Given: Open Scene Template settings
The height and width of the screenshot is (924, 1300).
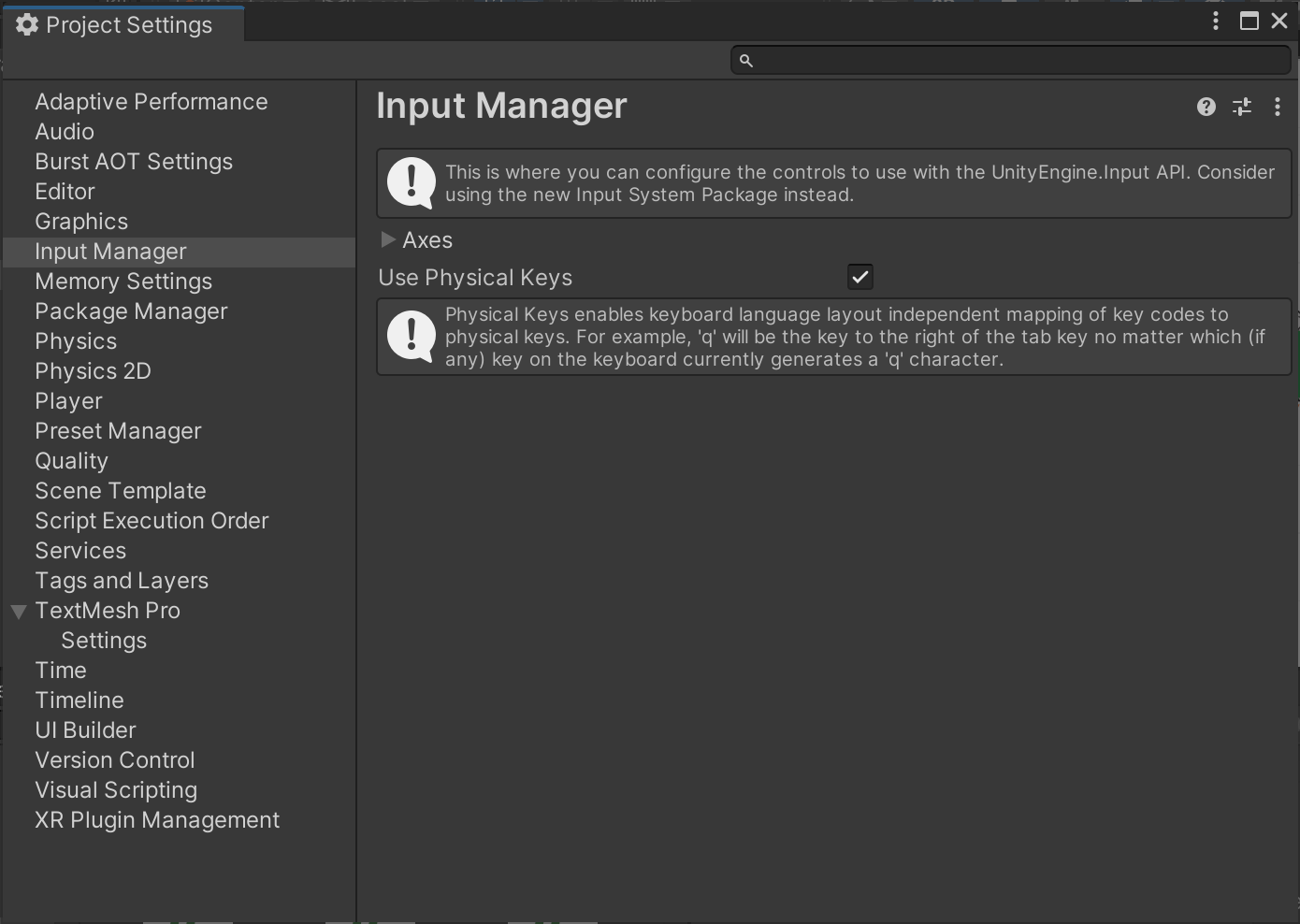Looking at the screenshot, I should 121,491.
